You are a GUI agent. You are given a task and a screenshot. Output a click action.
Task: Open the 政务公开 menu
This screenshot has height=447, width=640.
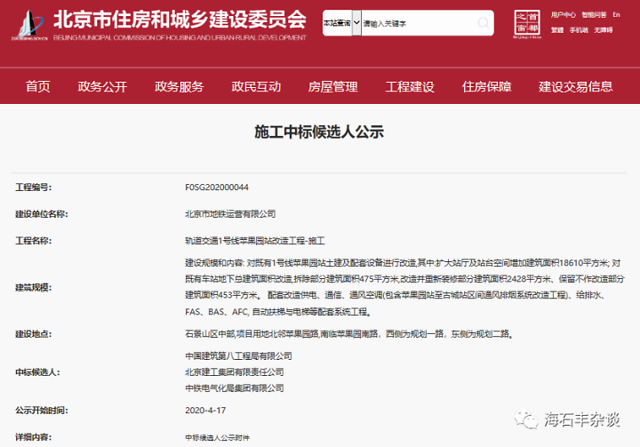click(x=102, y=87)
